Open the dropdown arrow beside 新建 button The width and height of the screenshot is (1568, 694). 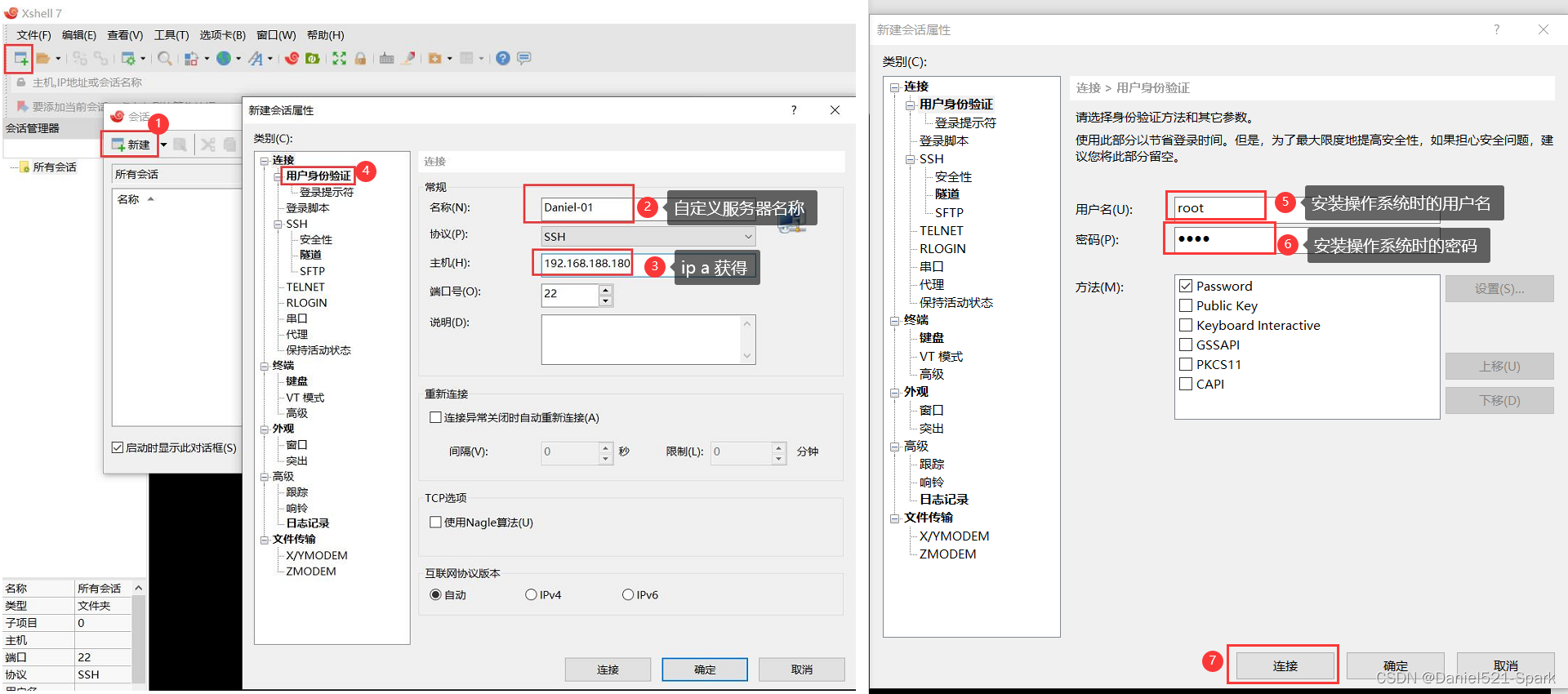(164, 145)
